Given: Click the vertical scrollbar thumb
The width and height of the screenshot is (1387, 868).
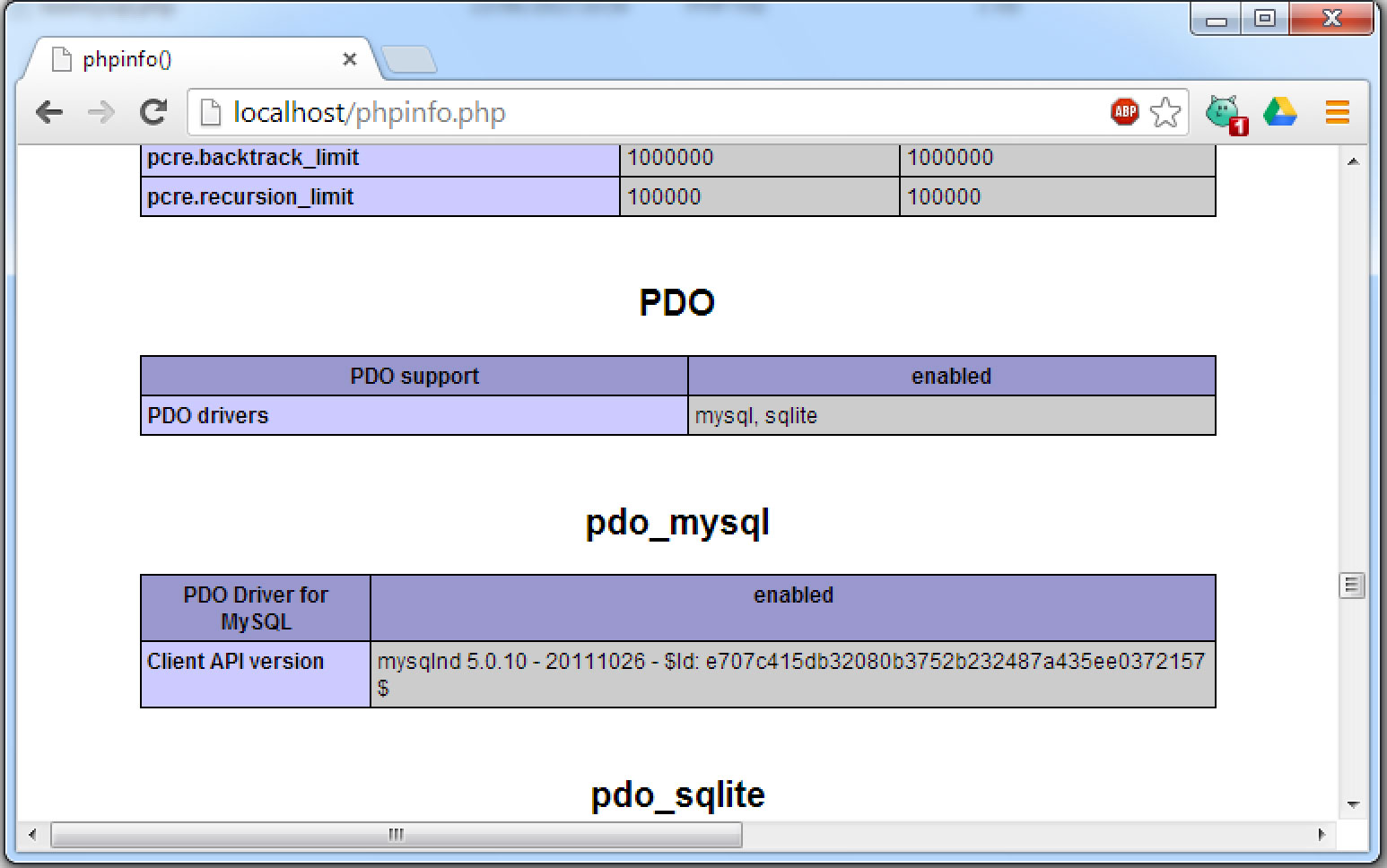Looking at the screenshot, I should (x=1352, y=586).
